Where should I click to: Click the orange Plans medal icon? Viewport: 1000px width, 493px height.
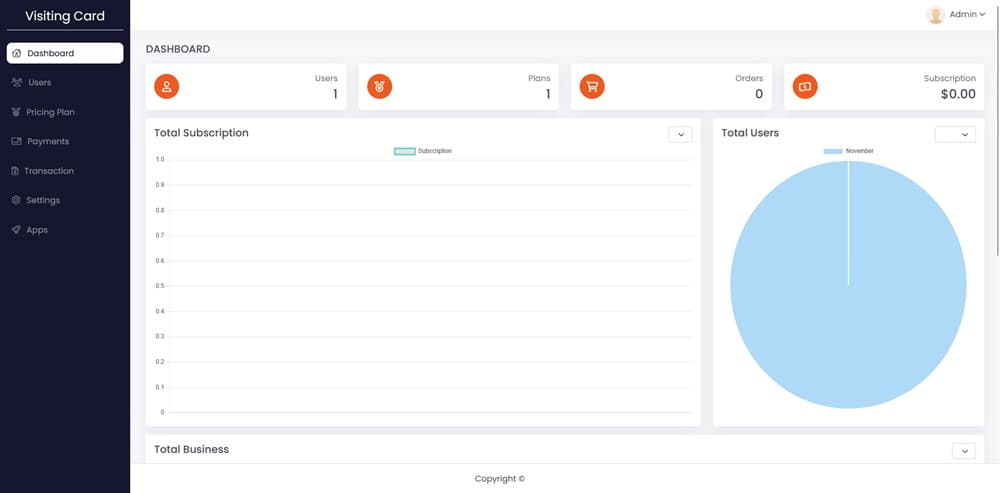click(x=379, y=87)
